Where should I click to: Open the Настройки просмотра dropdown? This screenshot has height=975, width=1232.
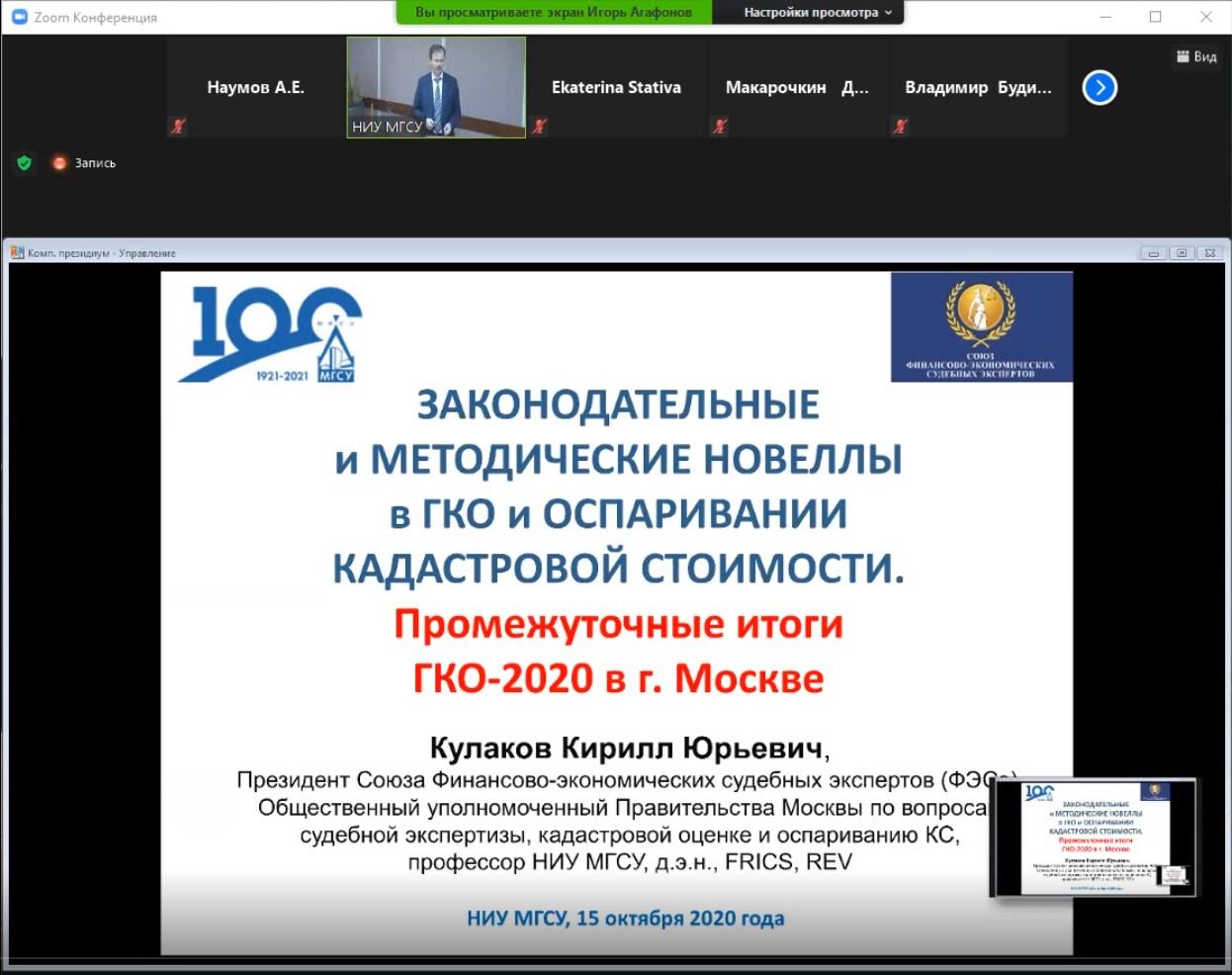818,13
